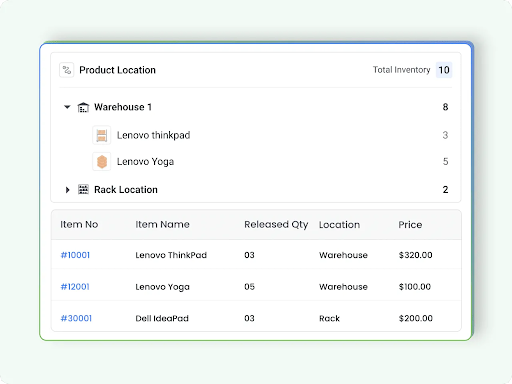Expand the Rack Location tree node

pyautogui.click(x=67, y=190)
